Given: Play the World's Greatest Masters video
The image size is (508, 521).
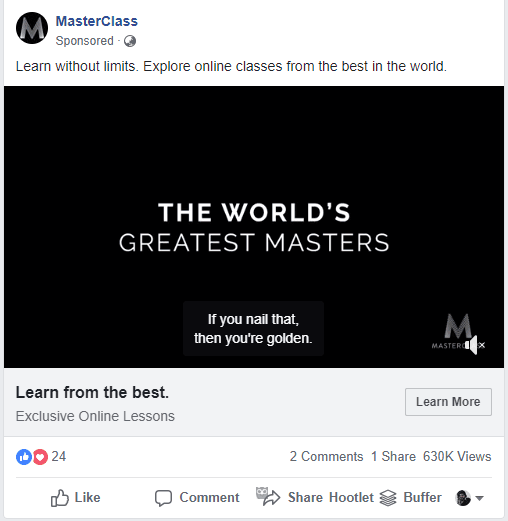Looking at the screenshot, I should [x=254, y=227].
